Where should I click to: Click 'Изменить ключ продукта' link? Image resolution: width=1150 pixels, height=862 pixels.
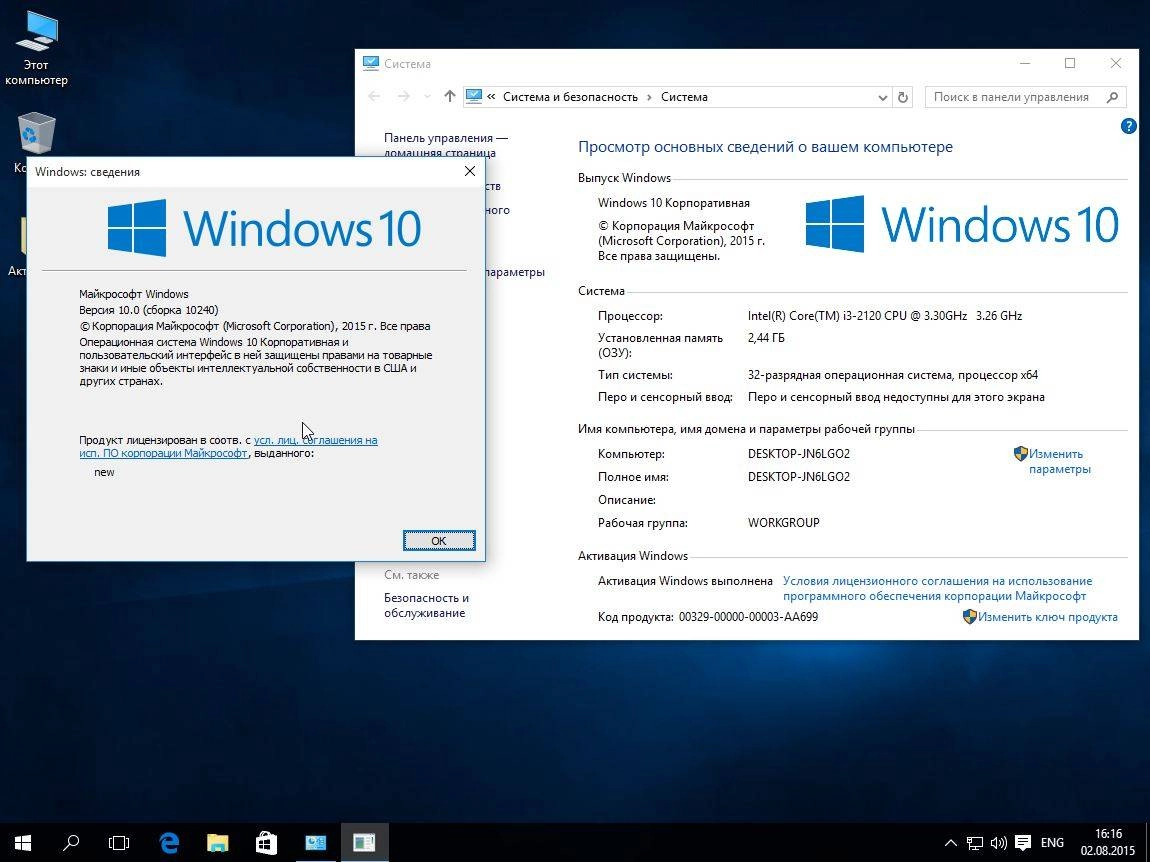(1047, 617)
